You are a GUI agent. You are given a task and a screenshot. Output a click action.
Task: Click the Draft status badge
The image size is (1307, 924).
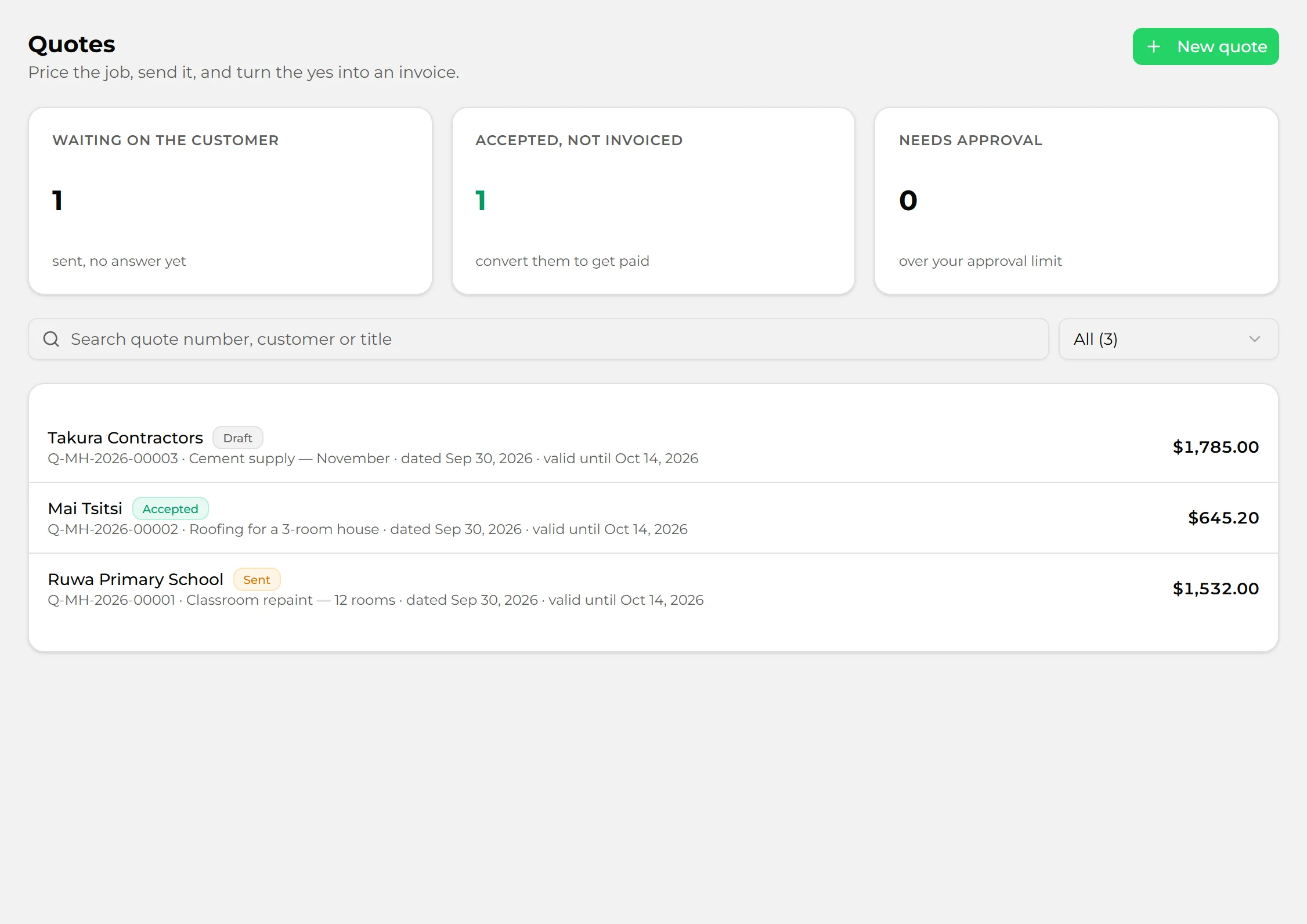click(237, 438)
